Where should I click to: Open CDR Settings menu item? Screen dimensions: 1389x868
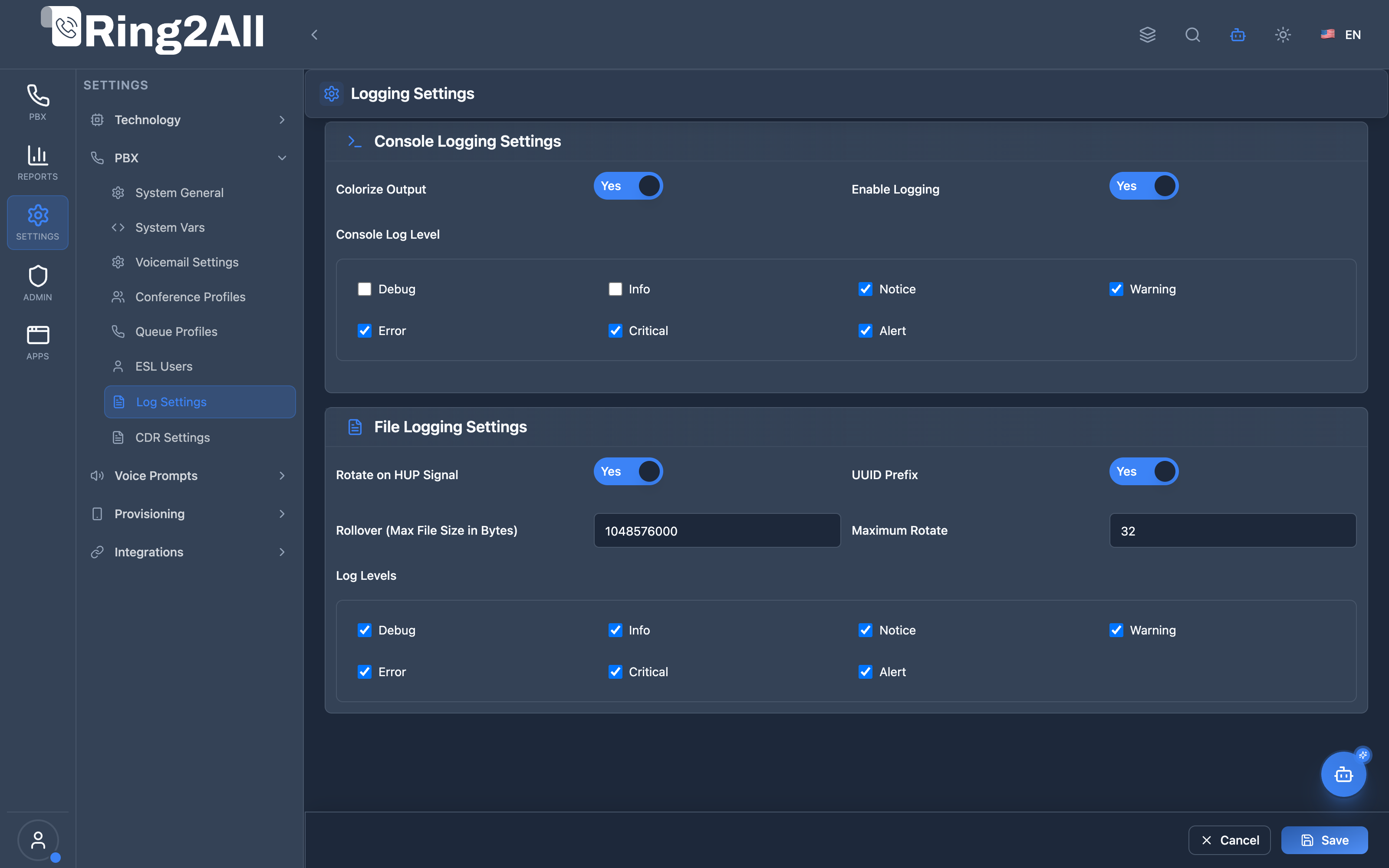click(200, 437)
